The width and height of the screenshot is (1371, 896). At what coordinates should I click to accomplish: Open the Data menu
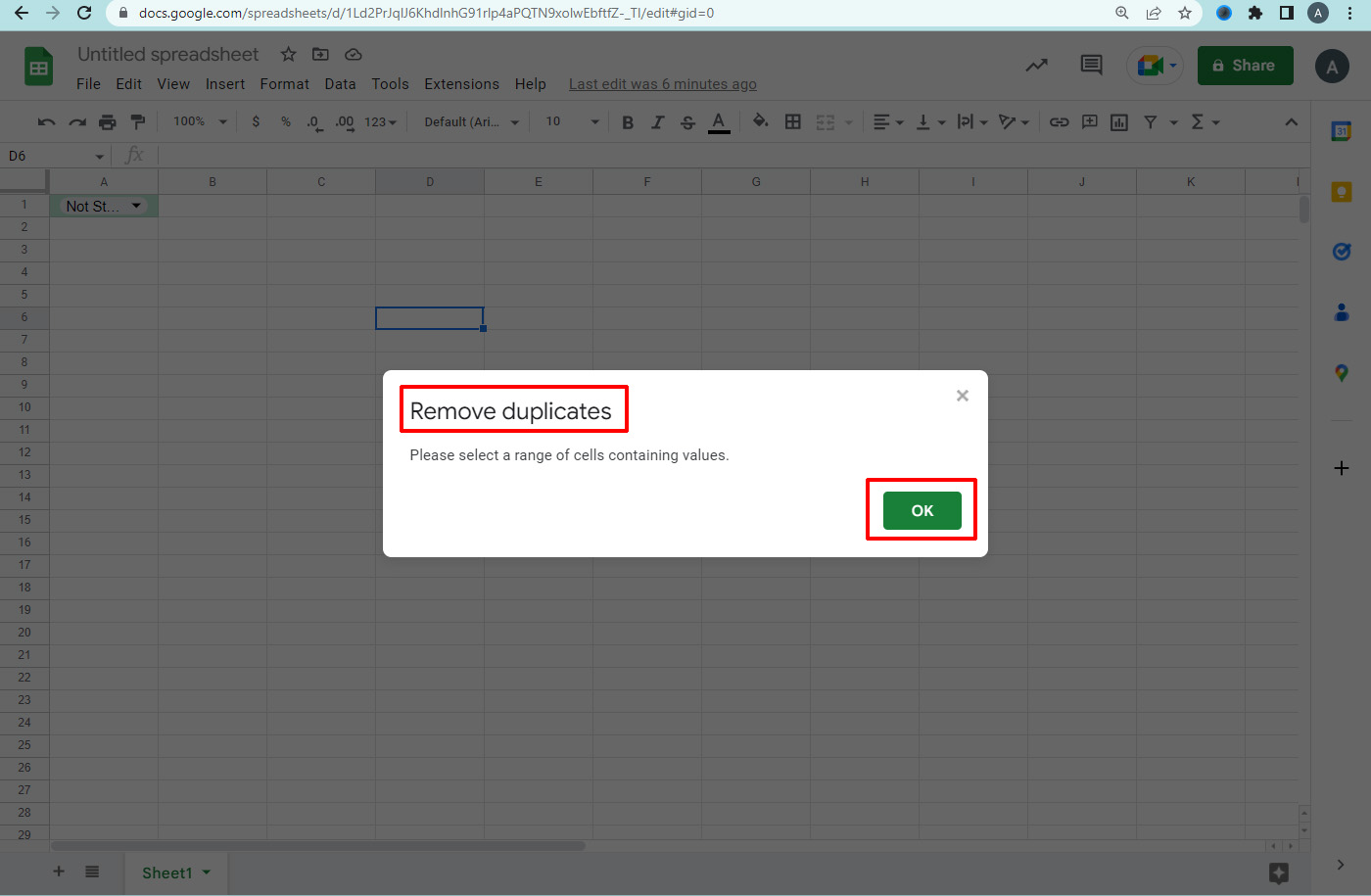pyautogui.click(x=340, y=84)
